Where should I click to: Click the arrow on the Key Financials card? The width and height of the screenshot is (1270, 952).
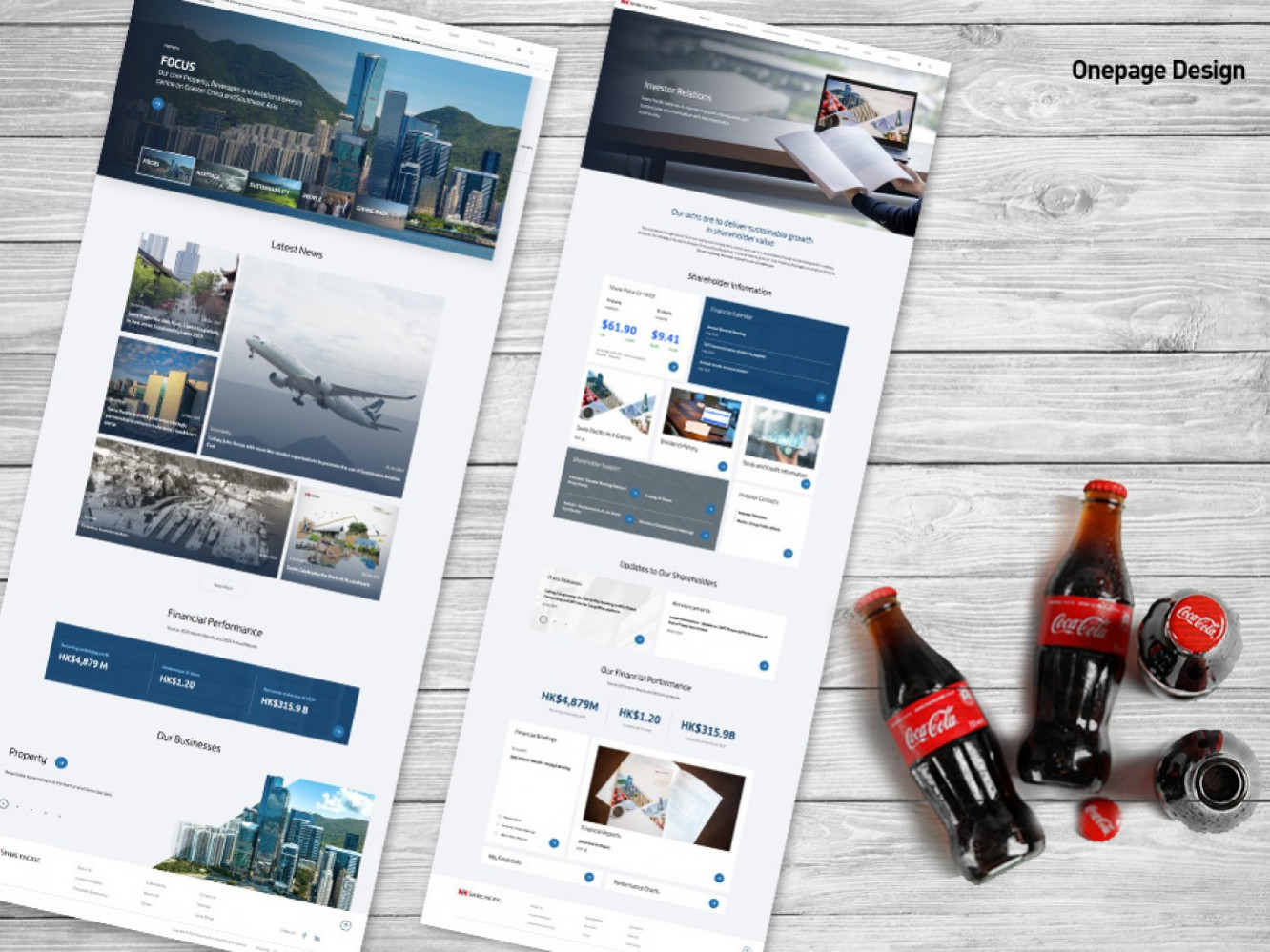coord(588,877)
